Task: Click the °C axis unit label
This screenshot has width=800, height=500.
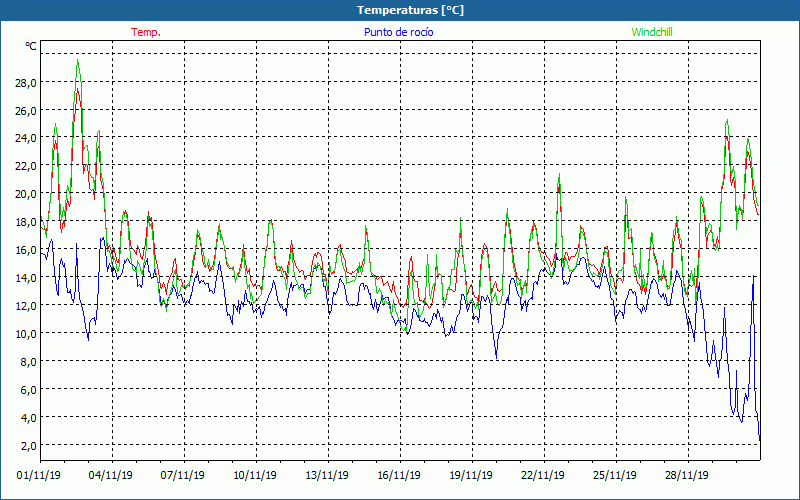Action: click(x=31, y=46)
